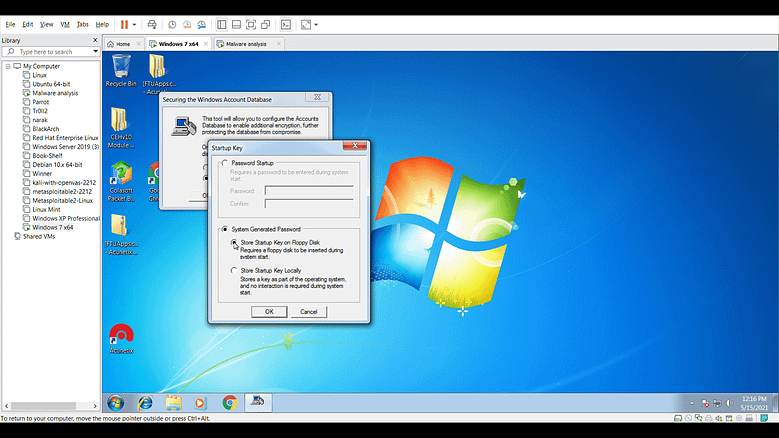Select Colasoft Packet Builder desktop shortcut
This screenshot has height=438, width=779.
[121, 181]
